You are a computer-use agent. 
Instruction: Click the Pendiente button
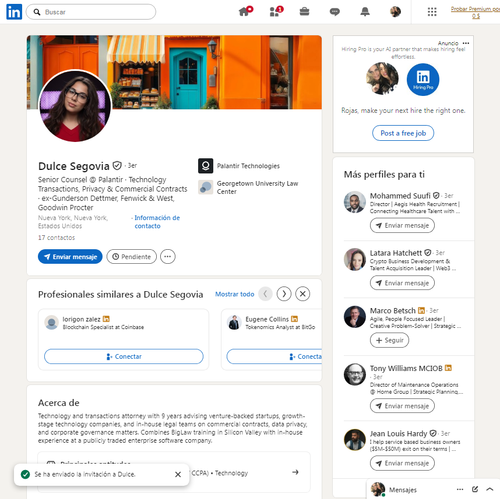132,257
